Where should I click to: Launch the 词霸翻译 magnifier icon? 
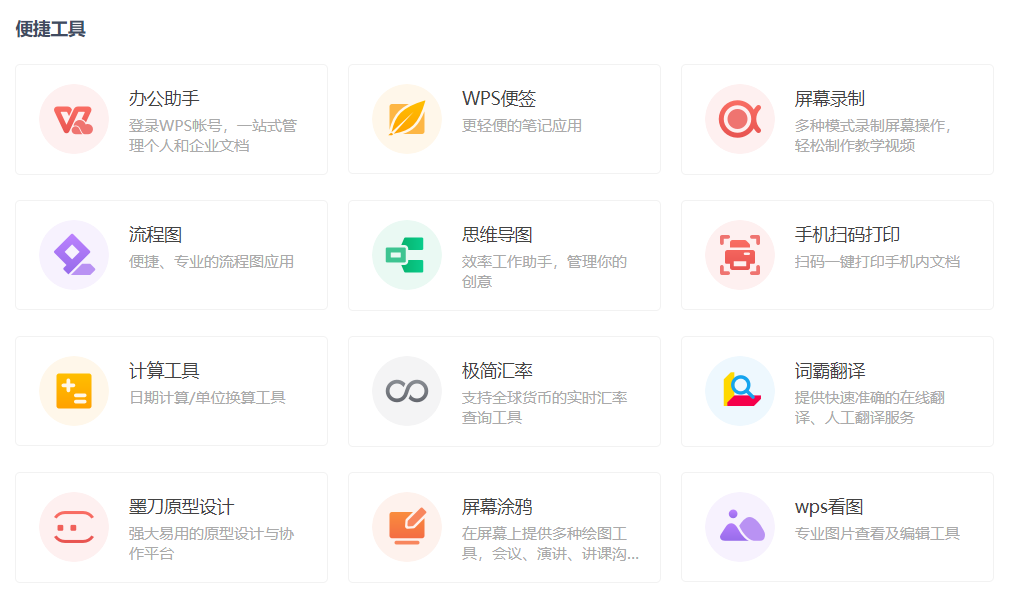coord(740,391)
